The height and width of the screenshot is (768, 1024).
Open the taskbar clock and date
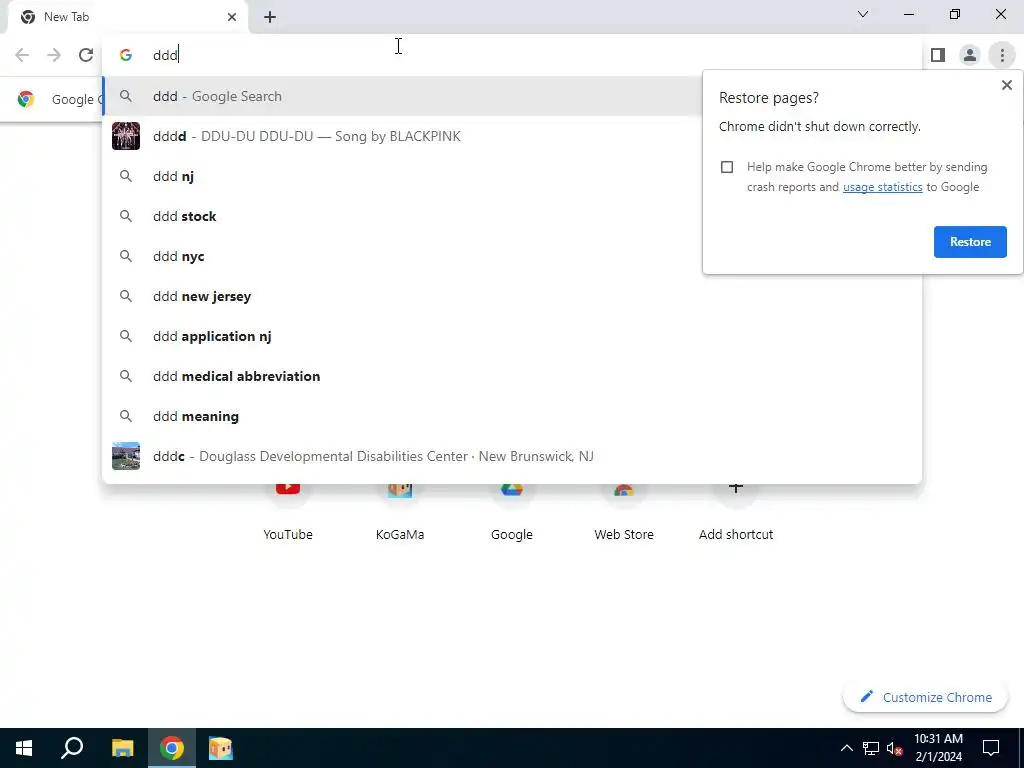pos(938,748)
